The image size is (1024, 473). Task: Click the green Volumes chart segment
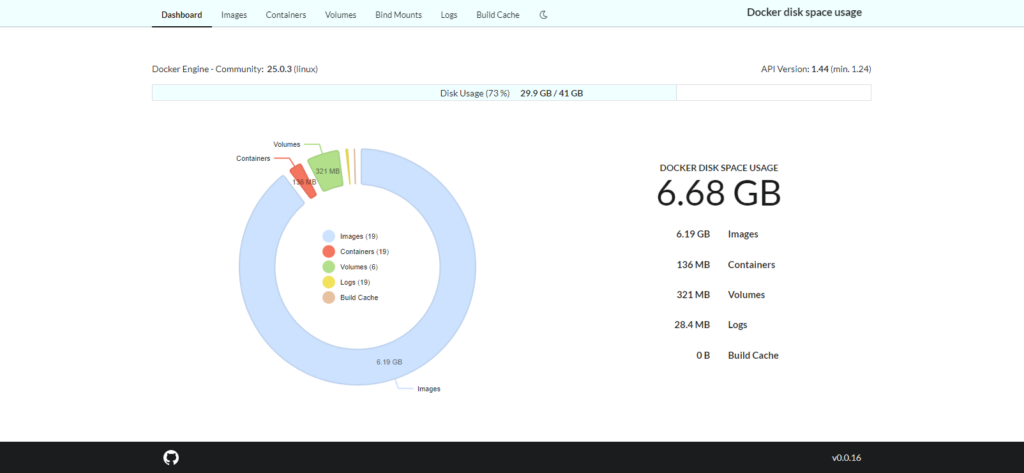[326, 171]
